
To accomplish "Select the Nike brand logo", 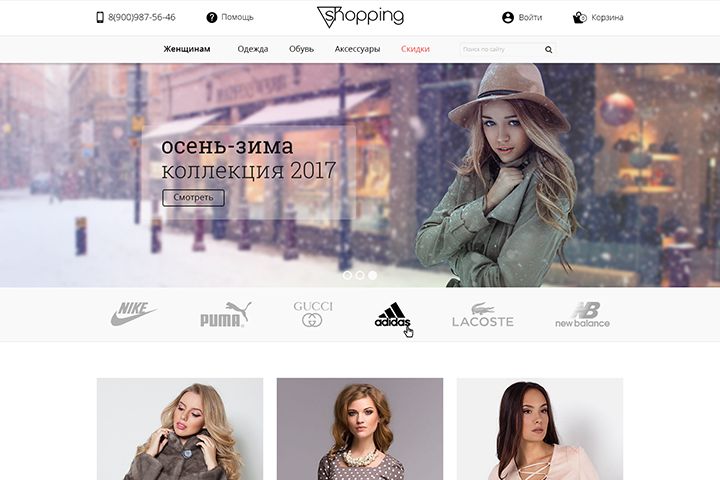I will tap(134, 314).
